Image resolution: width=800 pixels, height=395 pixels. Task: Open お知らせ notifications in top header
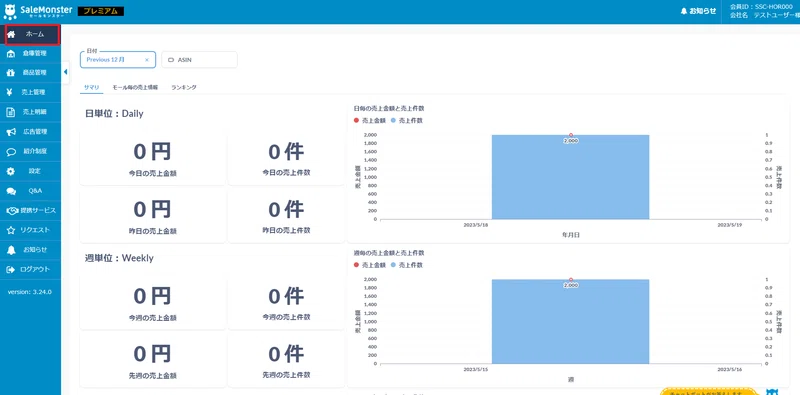698,11
